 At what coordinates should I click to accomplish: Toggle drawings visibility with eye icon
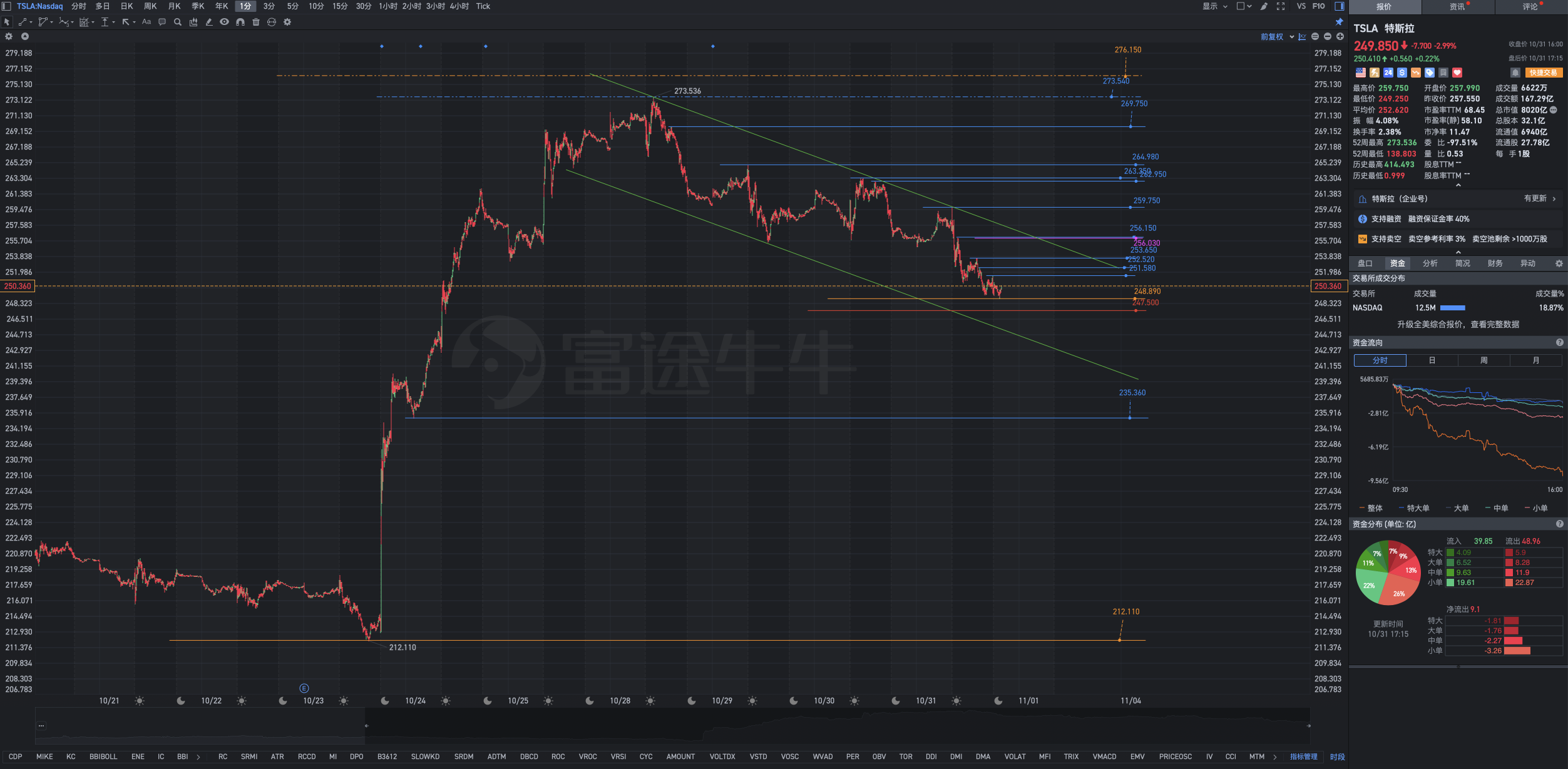click(x=224, y=22)
